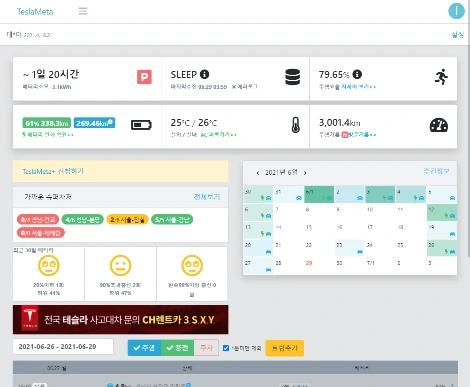
Task: Open battery link under the 61% badge
Action: (48, 135)
